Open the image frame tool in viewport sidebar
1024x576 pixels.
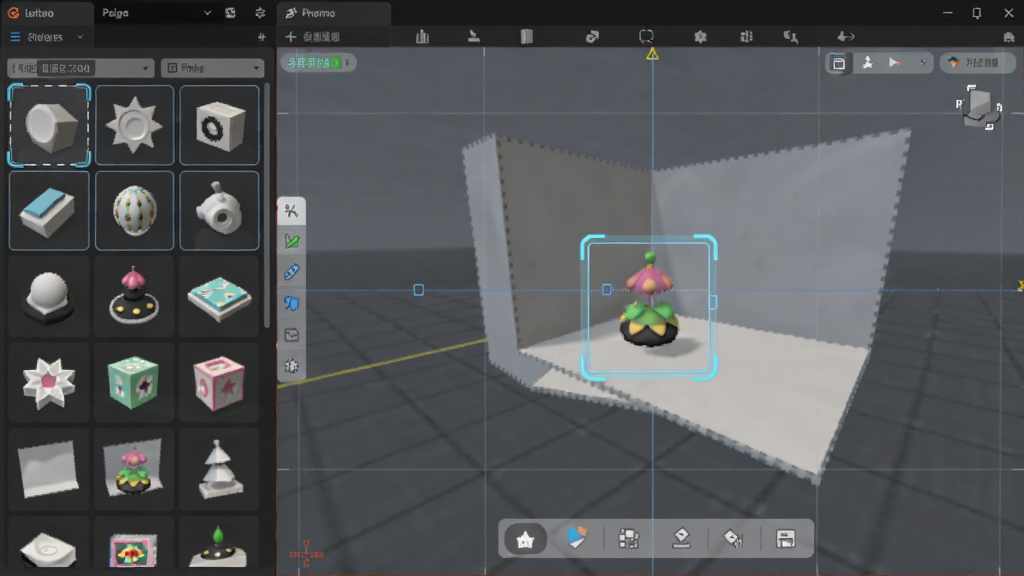291,335
